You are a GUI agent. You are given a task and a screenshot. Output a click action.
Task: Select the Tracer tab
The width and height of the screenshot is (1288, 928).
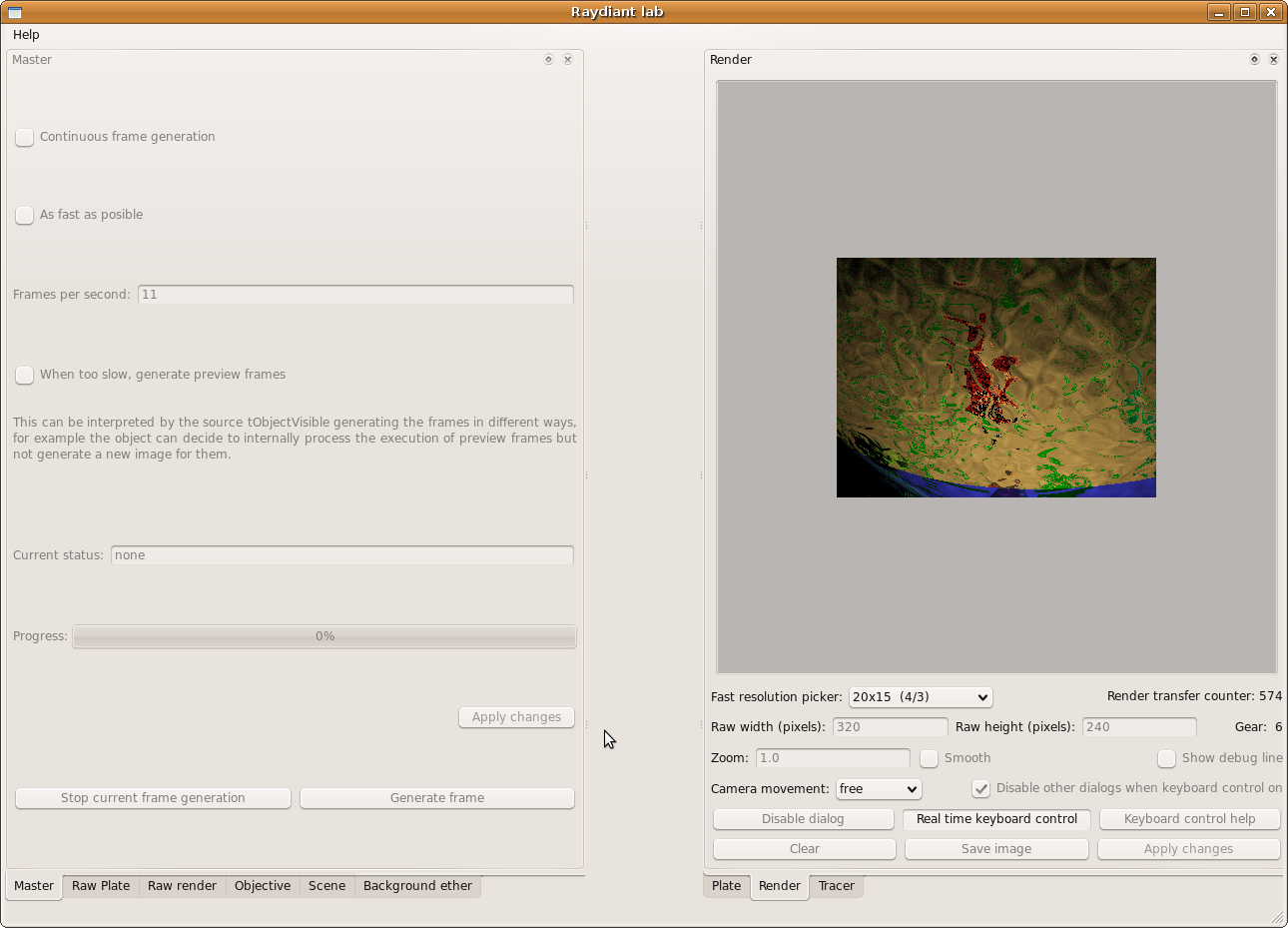coord(836,886)
